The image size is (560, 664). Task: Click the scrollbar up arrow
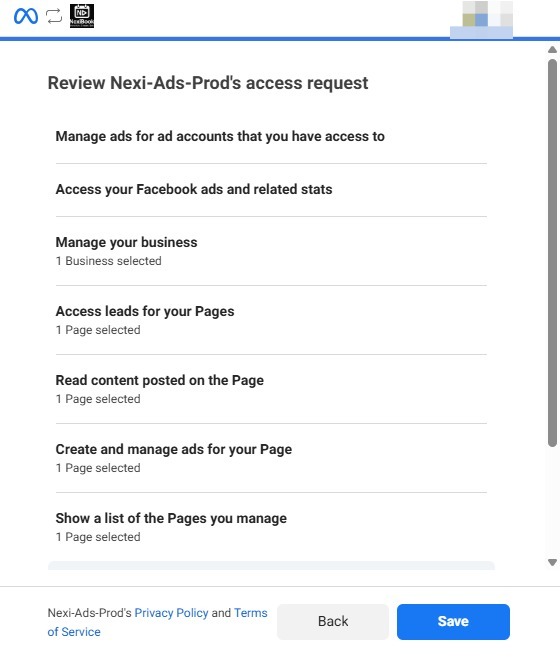pos(552,50)
